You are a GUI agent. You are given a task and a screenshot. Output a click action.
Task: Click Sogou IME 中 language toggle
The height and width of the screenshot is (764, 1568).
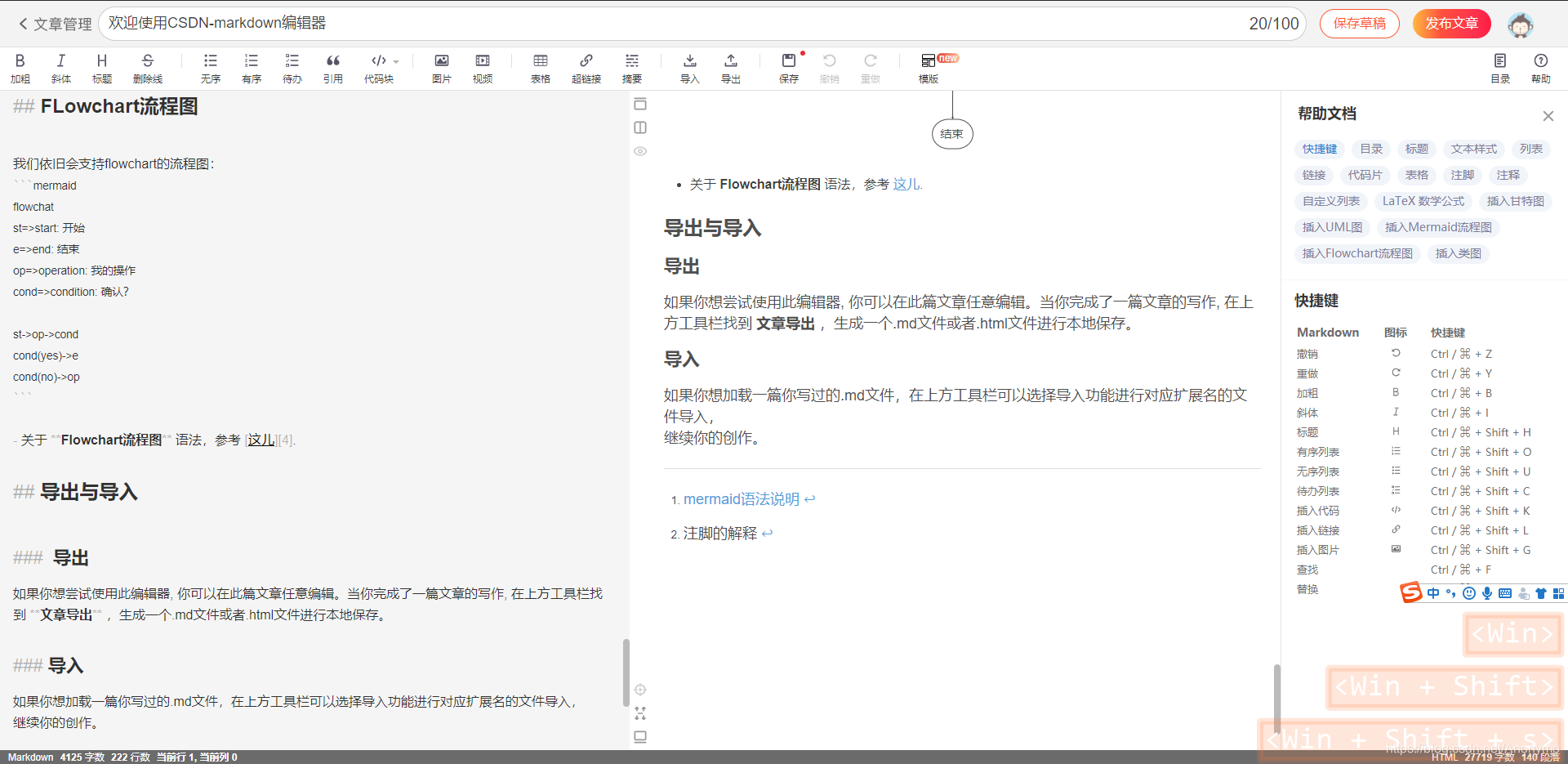[x=1433, y=593]
